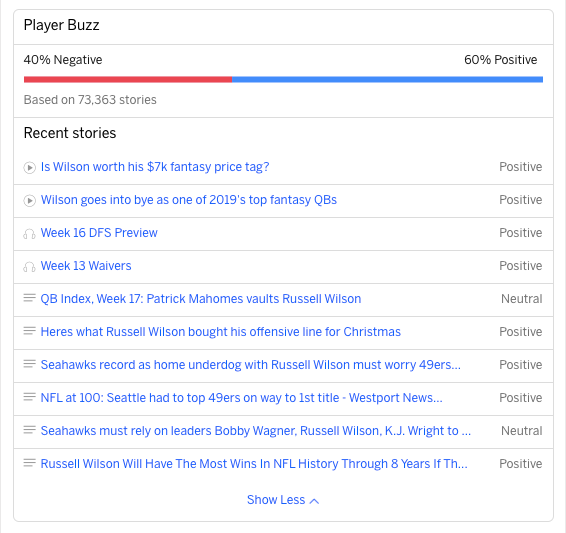Click the headphones icon beside Week 16 DFS Preview

(x=30, y=234)
